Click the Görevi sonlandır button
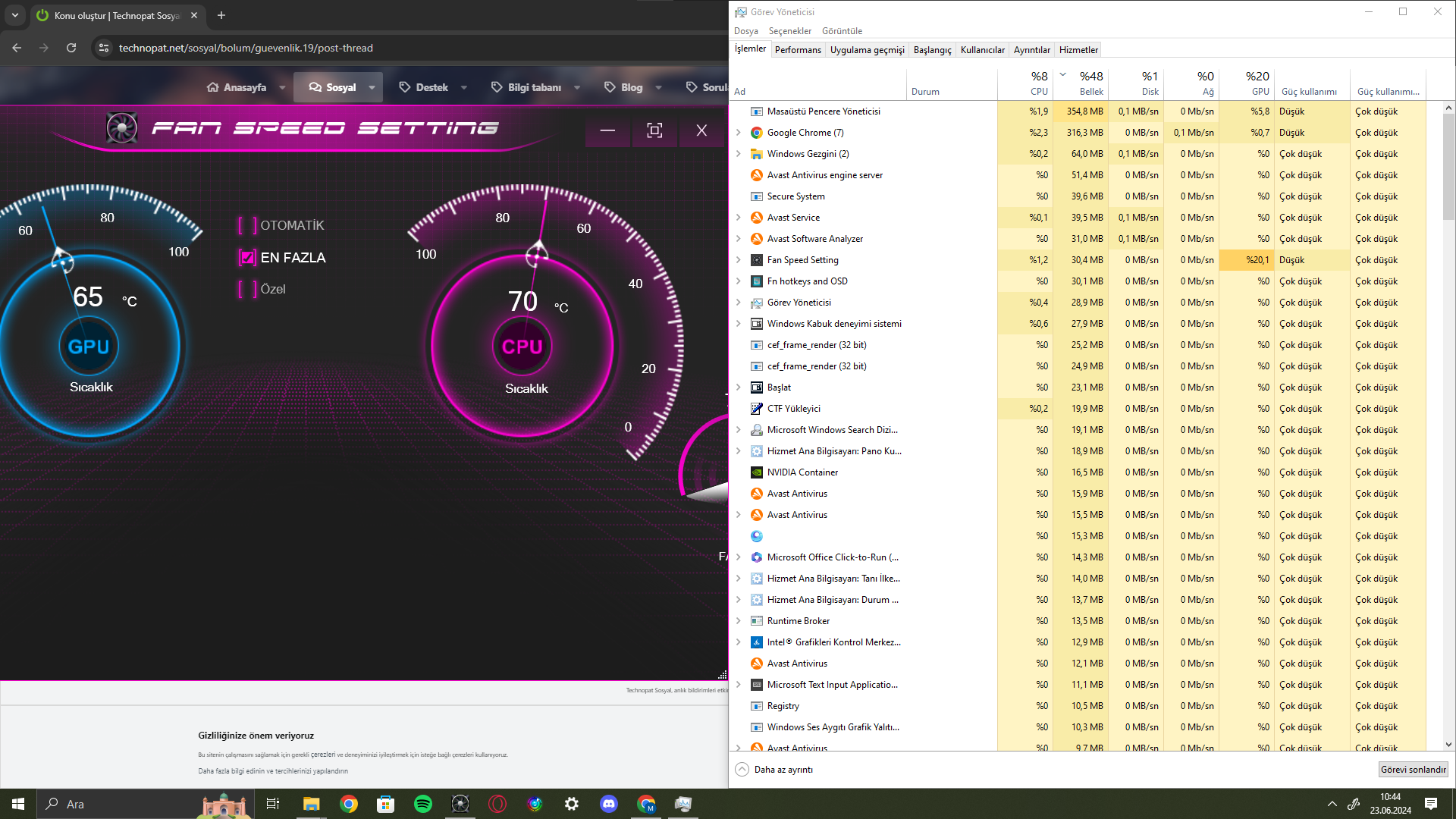The height and width of the screenshot is (819, 1456). click(x=1413, y=769)
